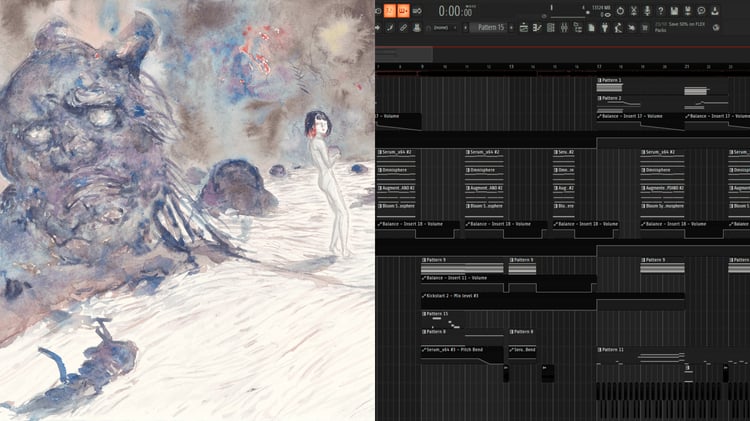Click the Save 50% on FLEX Packs news
The height and width of the screenshot is (421, 750).
pos(680,27)
